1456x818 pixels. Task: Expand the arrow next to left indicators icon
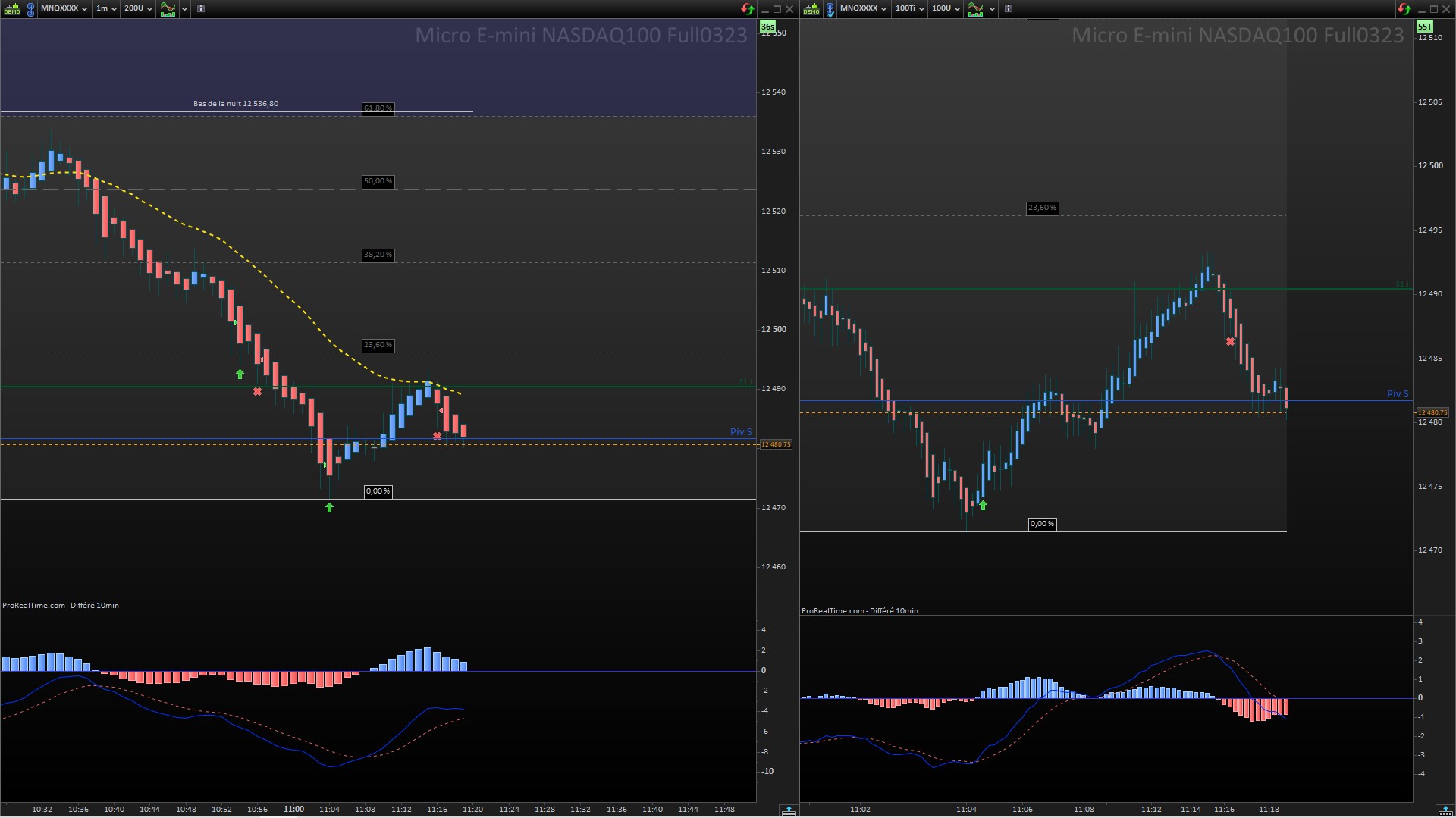pyautogui.click(x=184, y=9)
